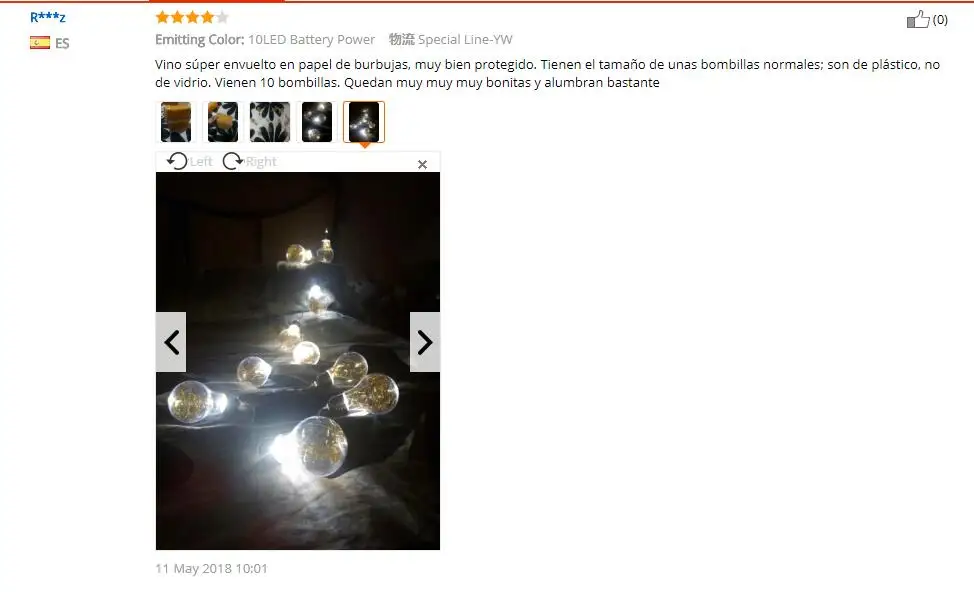Click the "Left" rotate label

click(201, 162)
